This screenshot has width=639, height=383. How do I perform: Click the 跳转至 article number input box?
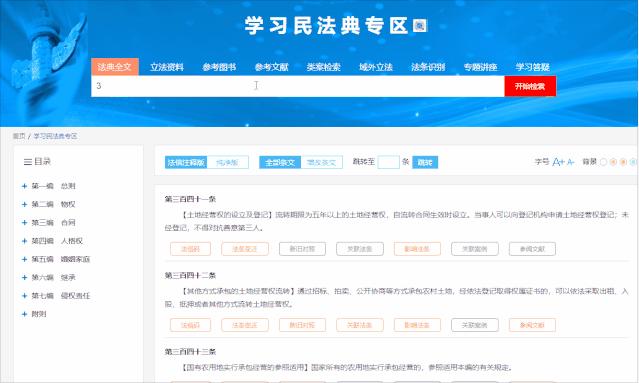click(388, 162)
